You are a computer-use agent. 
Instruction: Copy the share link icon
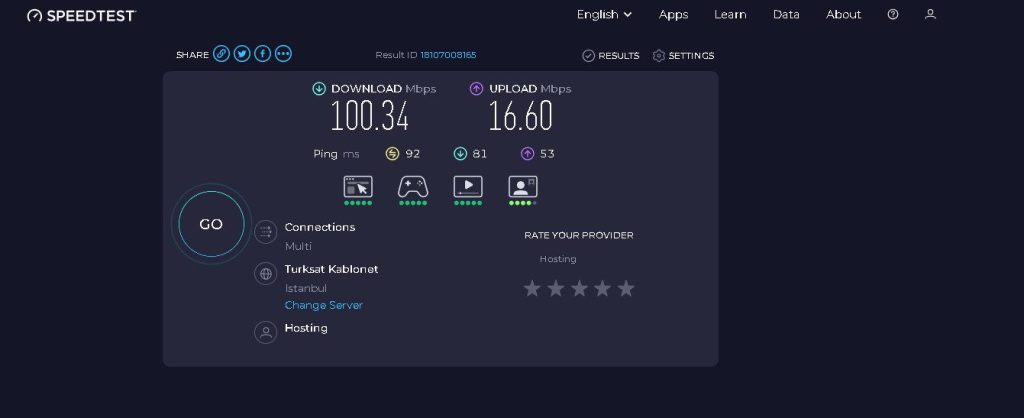(x=221, y=54)
